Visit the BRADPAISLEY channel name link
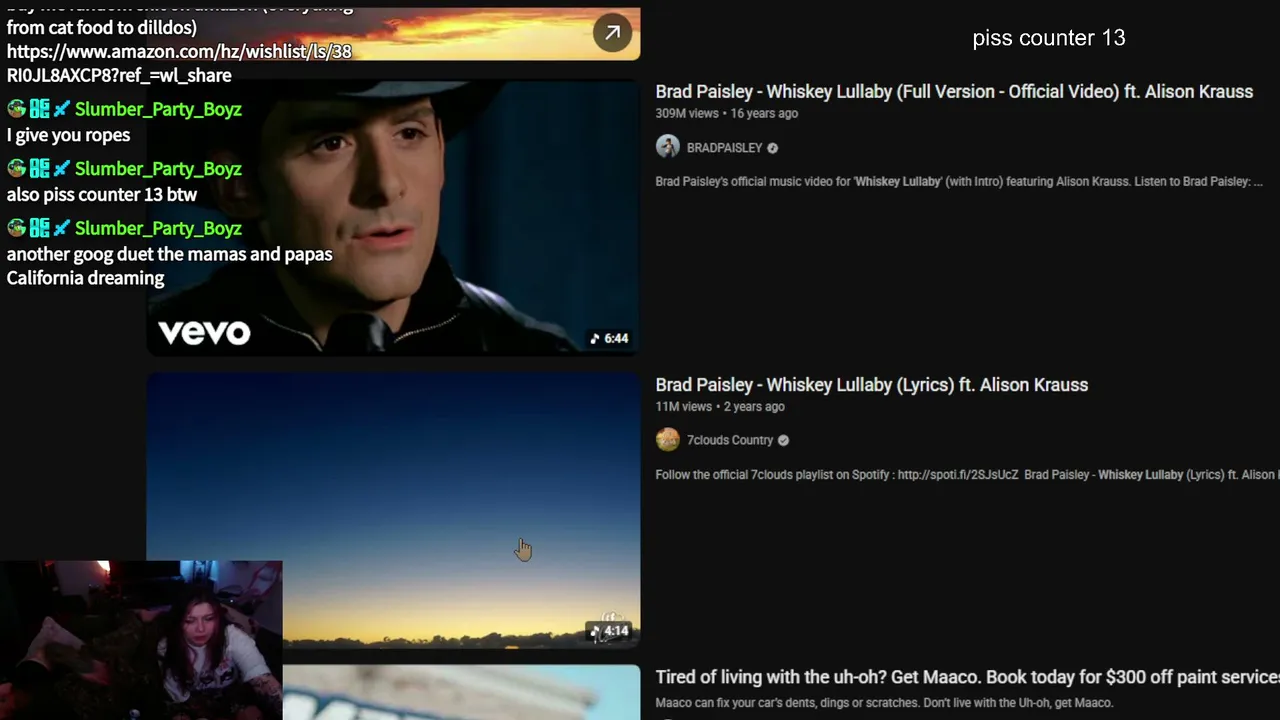The height and width of the screenshot is (720, 1280). [x=724, y=148]
